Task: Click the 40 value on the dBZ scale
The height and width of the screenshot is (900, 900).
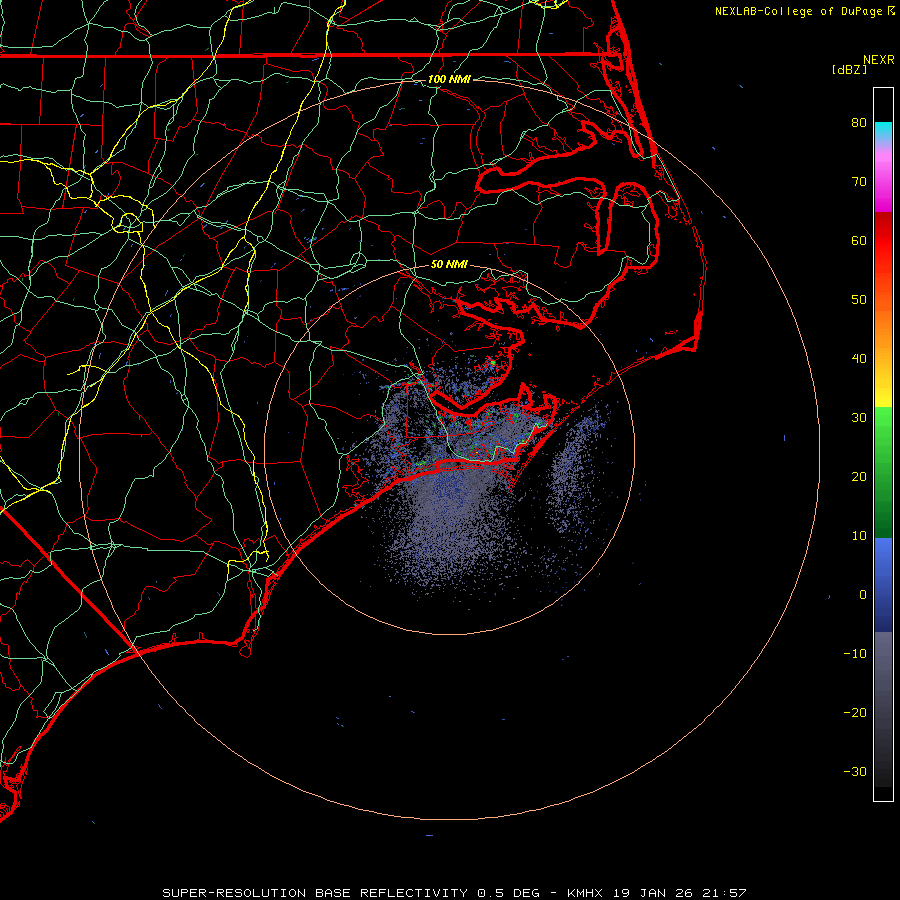Action: [x=859, y=359]
